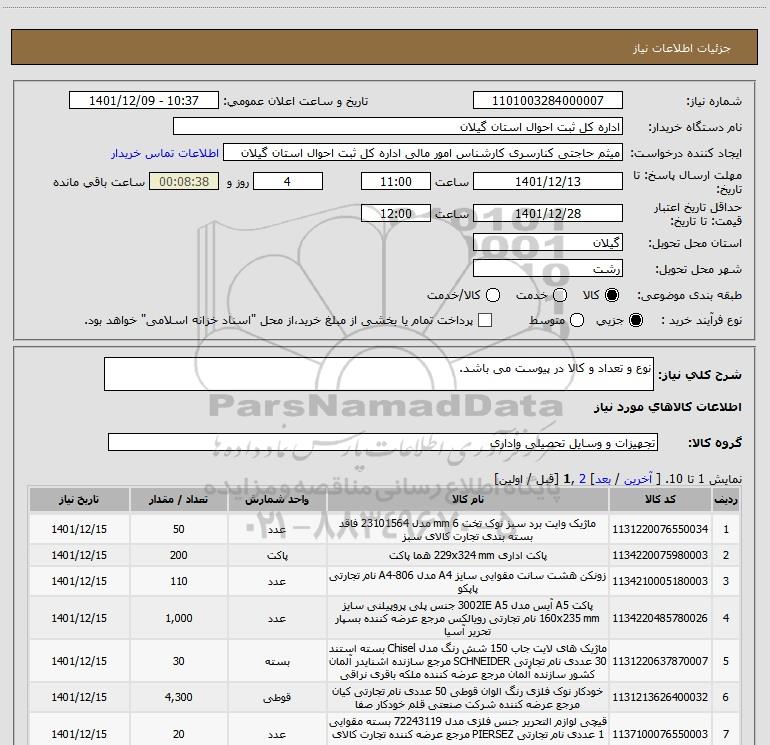
Task: Go to the بعد page link
Action: tap(603, 479)
